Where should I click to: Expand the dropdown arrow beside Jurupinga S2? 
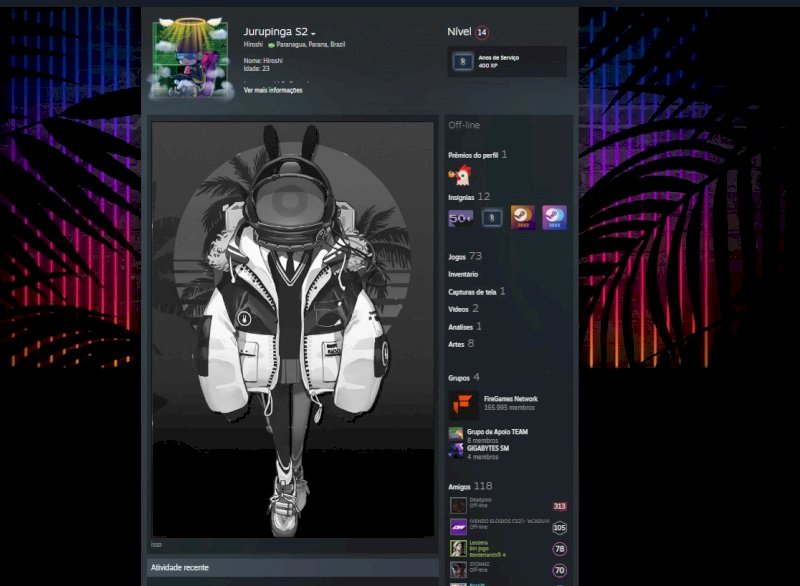click(313, 34)
